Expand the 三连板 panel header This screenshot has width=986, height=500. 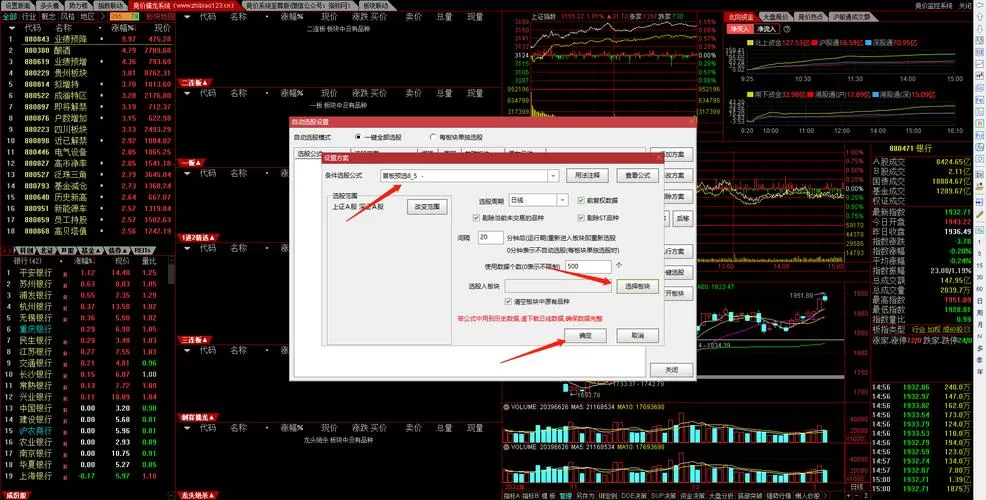coord(194,340)
